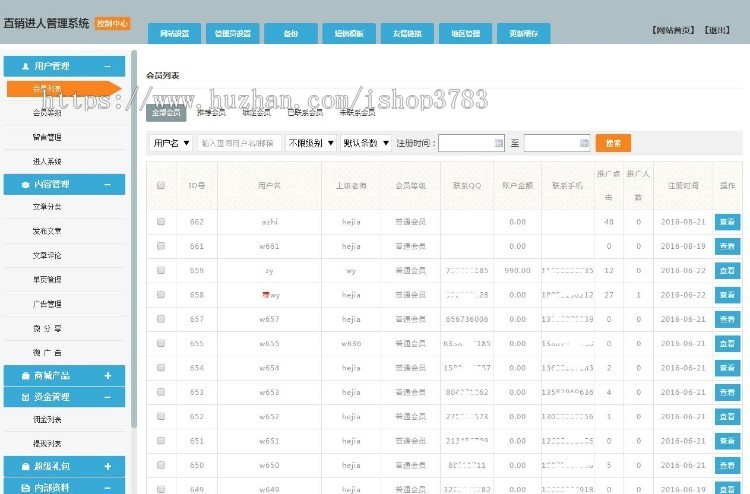Click the bag icon beside 超级礼包
Viewport: 750px width, 494px height.
pyautogui.click(x=26, y=466)
